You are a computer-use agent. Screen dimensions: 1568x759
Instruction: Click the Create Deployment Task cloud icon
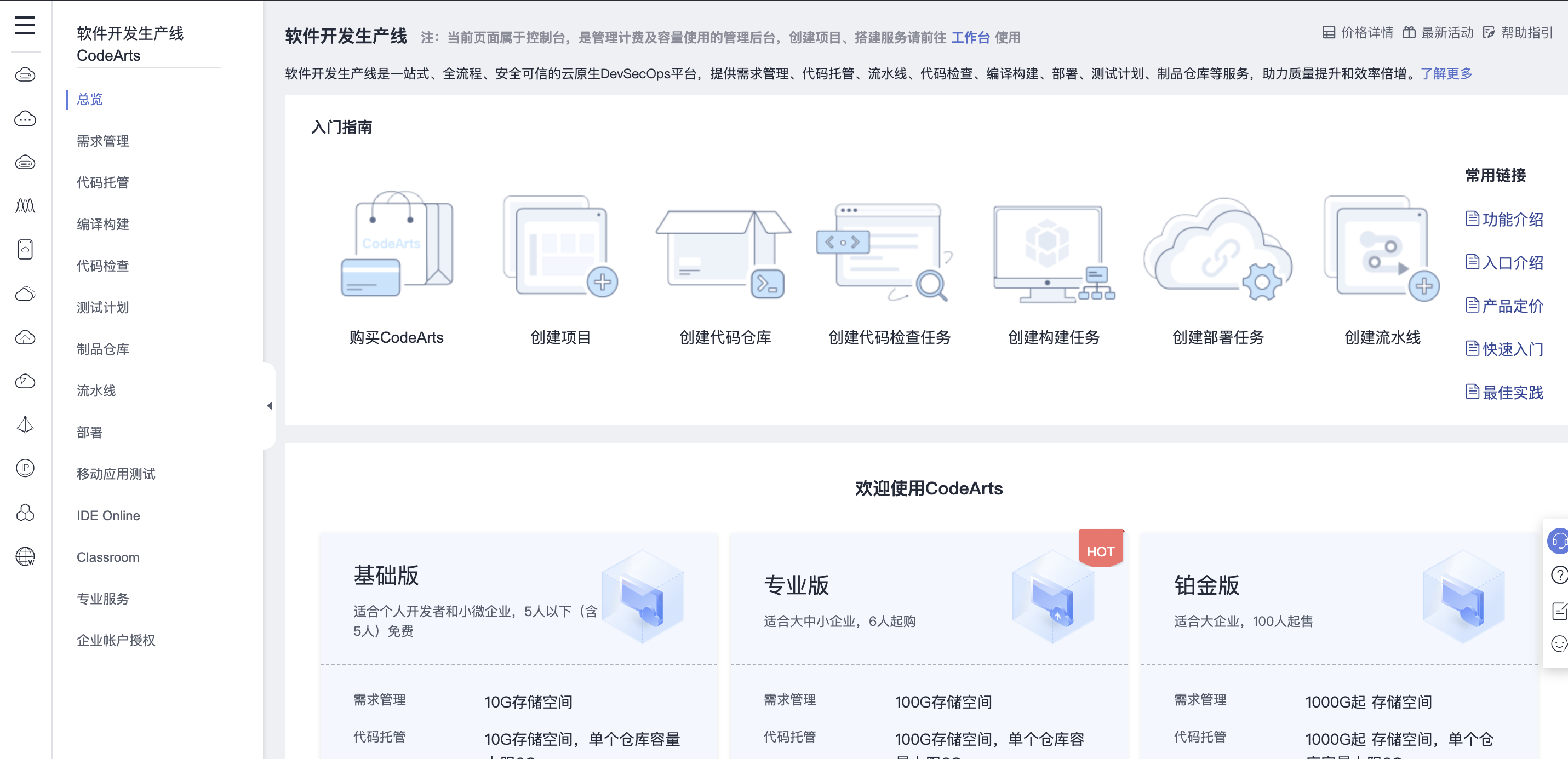(1218, 250)
